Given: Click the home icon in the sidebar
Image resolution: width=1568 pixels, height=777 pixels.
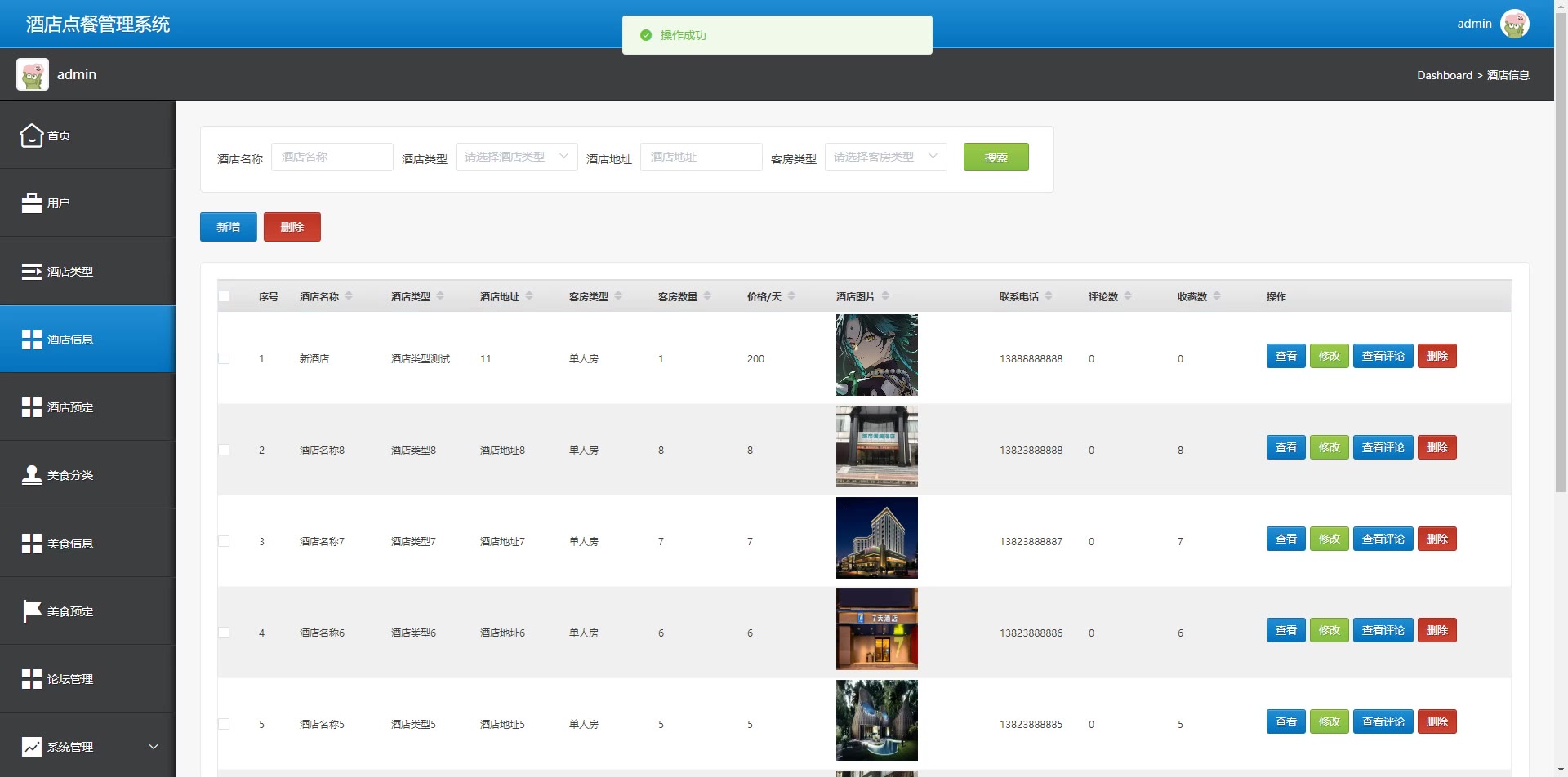Looking at the screenshot, I should [x=31, y=135].
